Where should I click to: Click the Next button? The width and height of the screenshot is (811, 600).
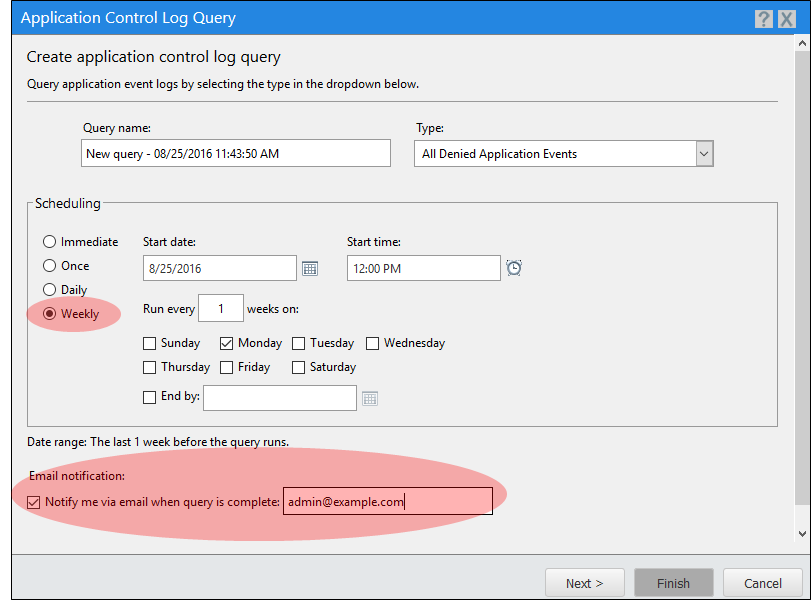click(x=584, y=583)
